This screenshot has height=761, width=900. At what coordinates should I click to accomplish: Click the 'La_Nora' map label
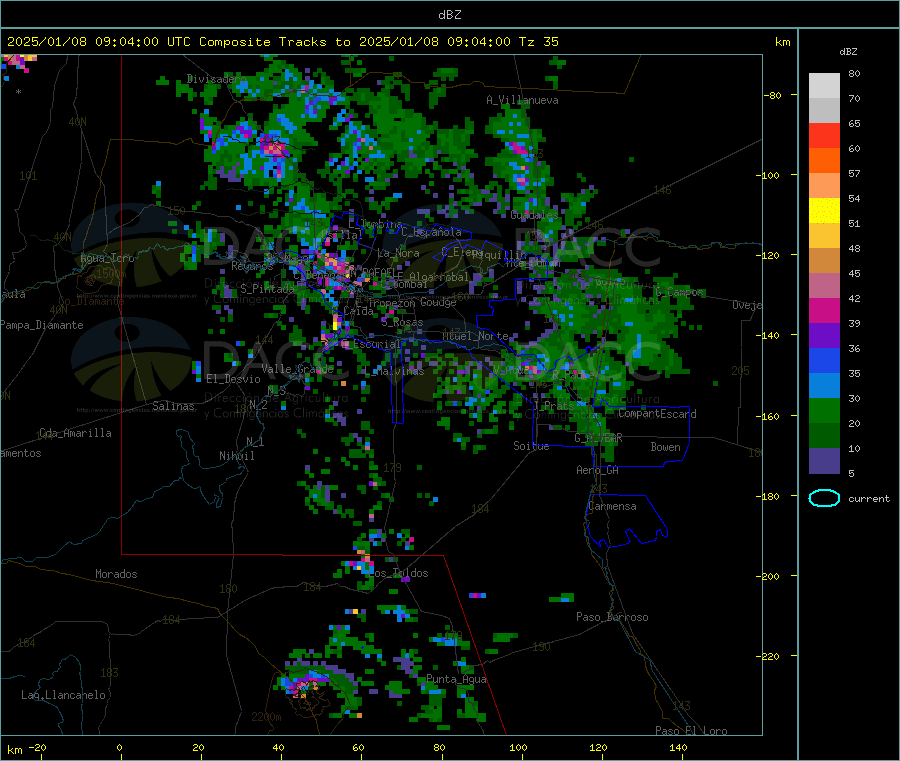pyautogui.click(x=398, y=253)
